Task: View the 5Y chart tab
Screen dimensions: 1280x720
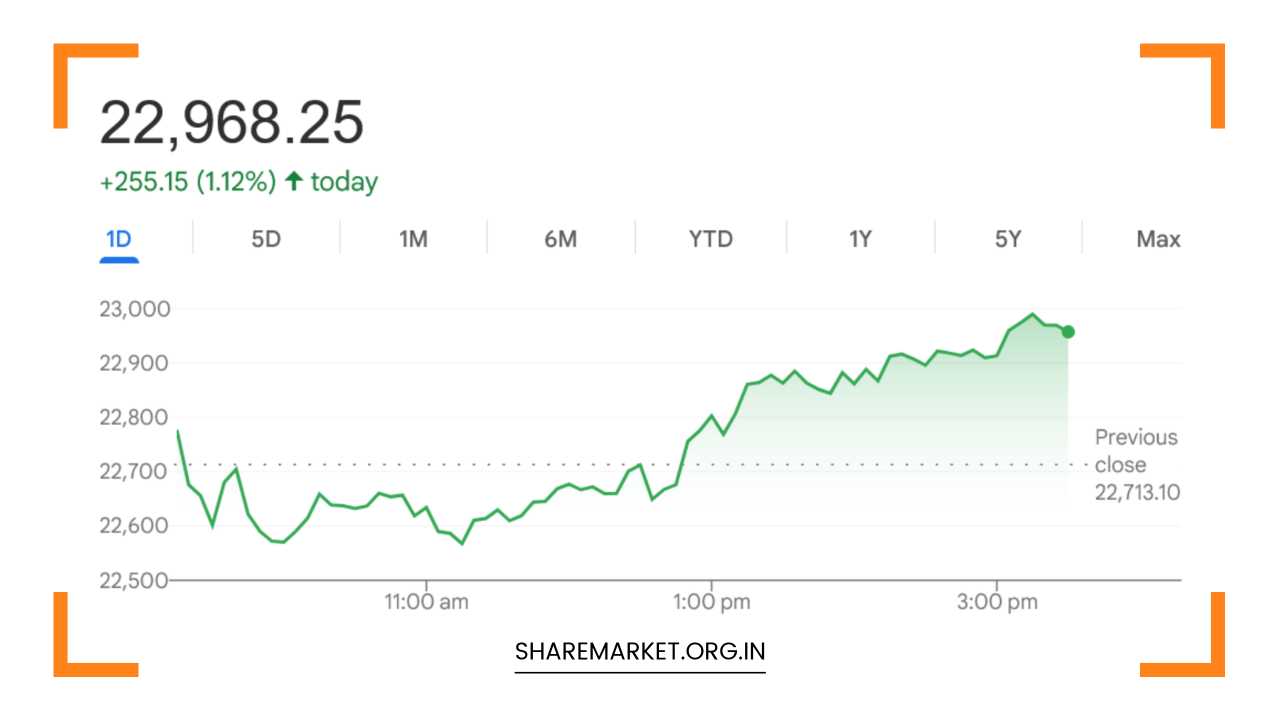Action: (1008, 240)
